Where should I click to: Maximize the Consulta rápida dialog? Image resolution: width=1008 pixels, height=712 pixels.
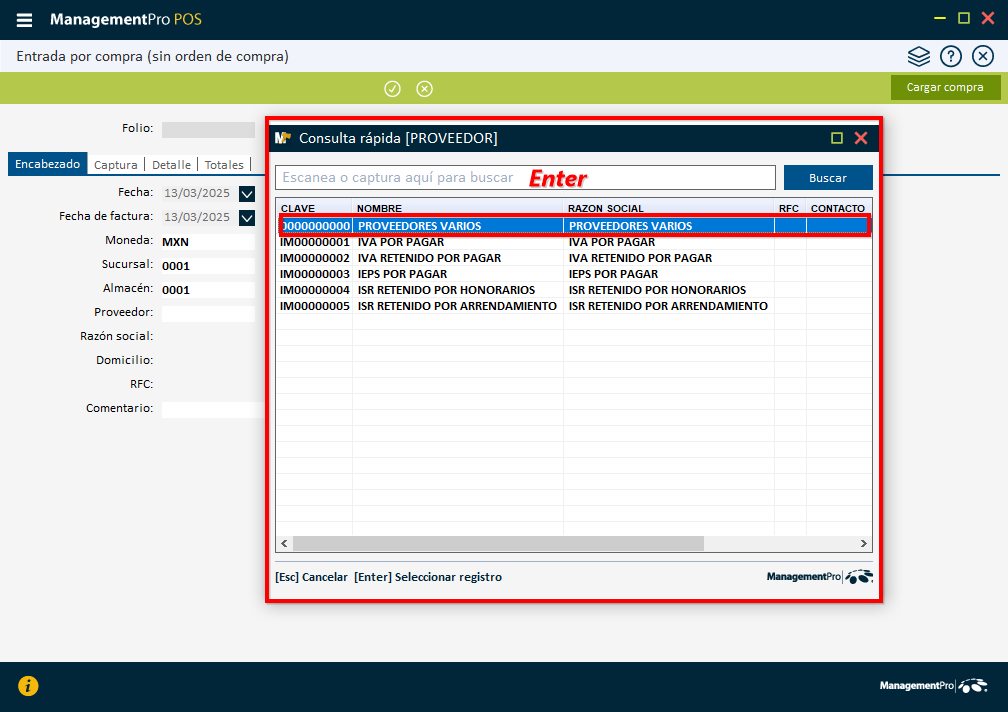tap(836, 138)
